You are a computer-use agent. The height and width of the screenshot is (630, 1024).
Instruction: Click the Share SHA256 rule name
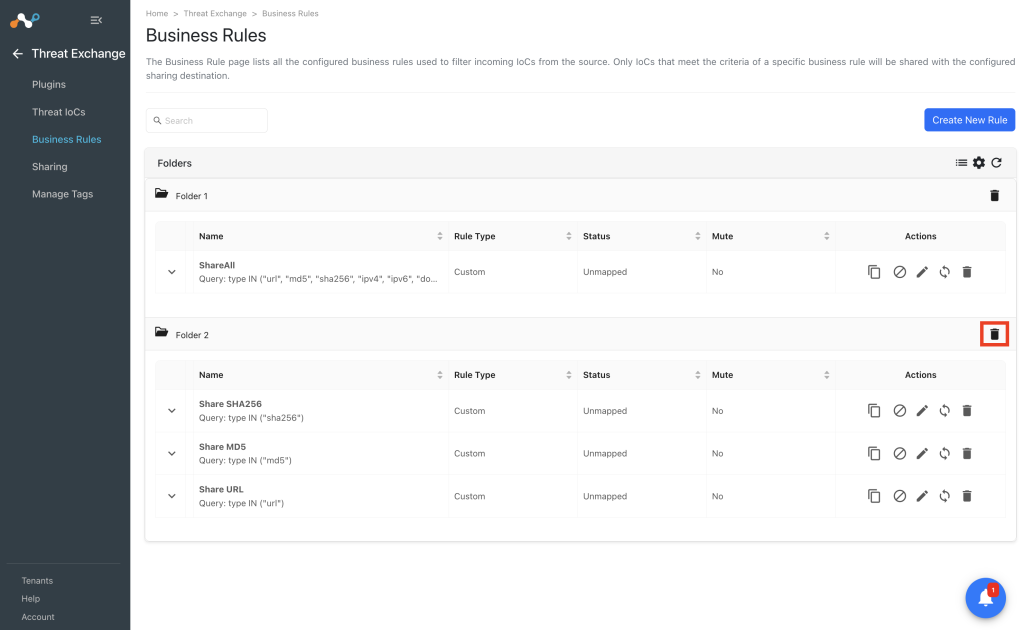click(231, 404)
